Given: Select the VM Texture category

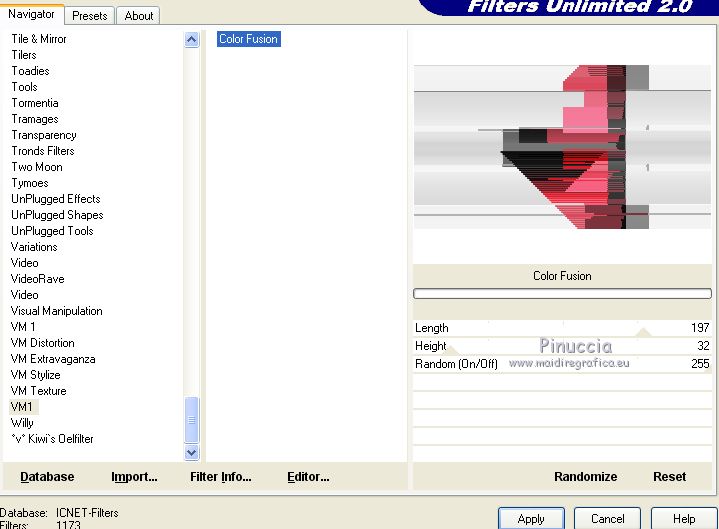Looking at the screenshot, I should [39, 391].
